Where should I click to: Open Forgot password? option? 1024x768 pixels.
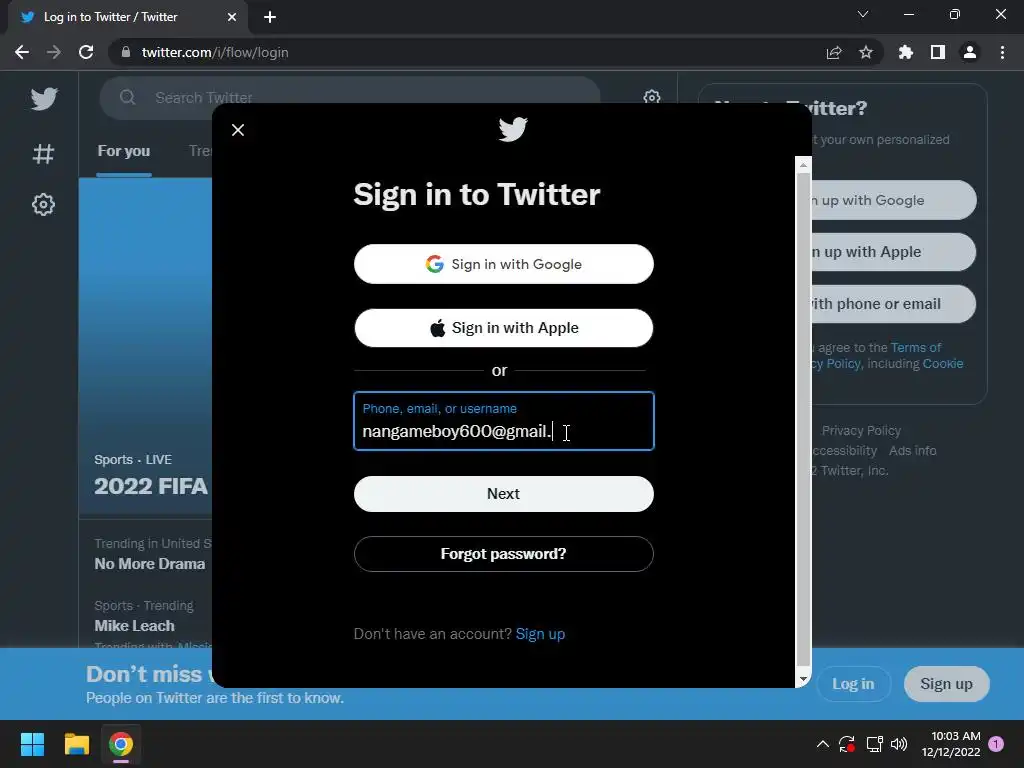tap(504, 554)
